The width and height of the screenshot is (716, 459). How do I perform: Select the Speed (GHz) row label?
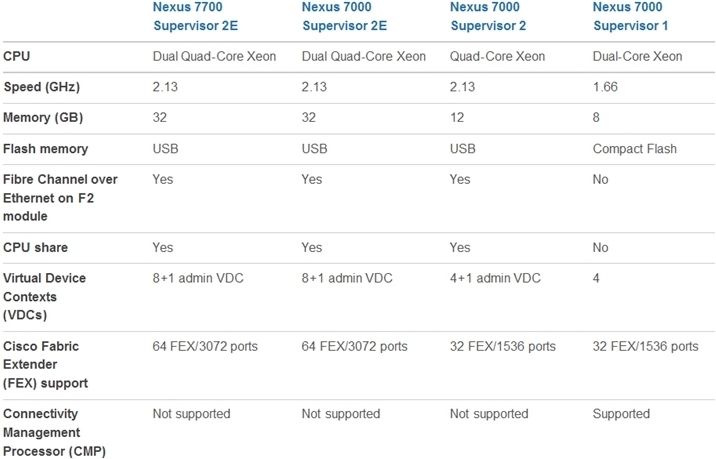[x=42, y=87]
